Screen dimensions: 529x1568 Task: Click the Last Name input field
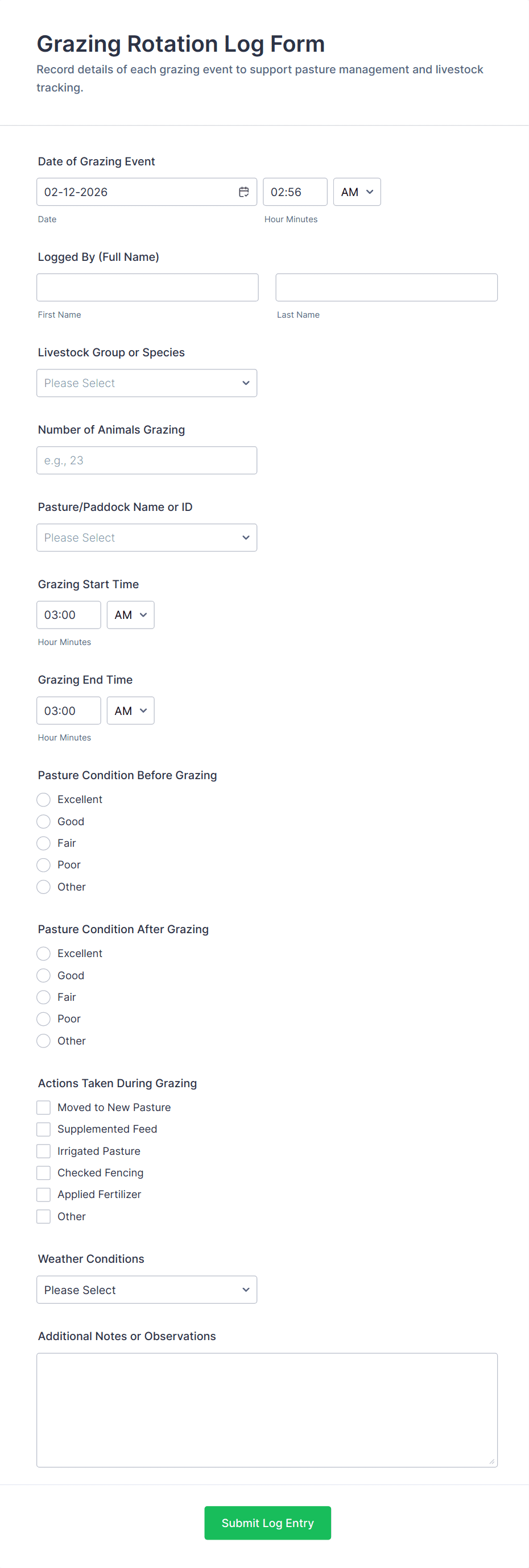(x=386, y=288)
